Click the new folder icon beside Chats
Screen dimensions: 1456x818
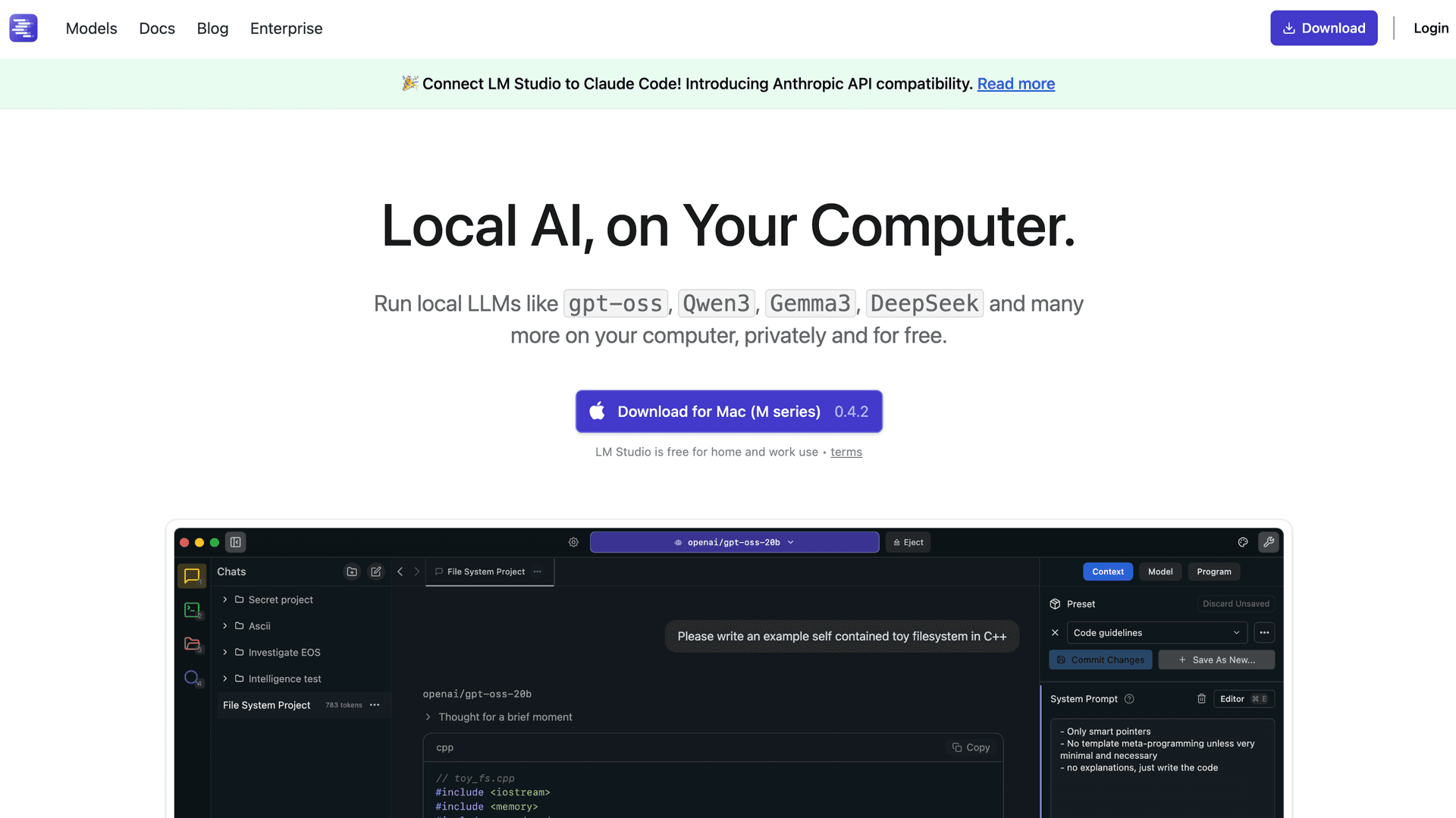pyautogui.click(x=352, y=572)
